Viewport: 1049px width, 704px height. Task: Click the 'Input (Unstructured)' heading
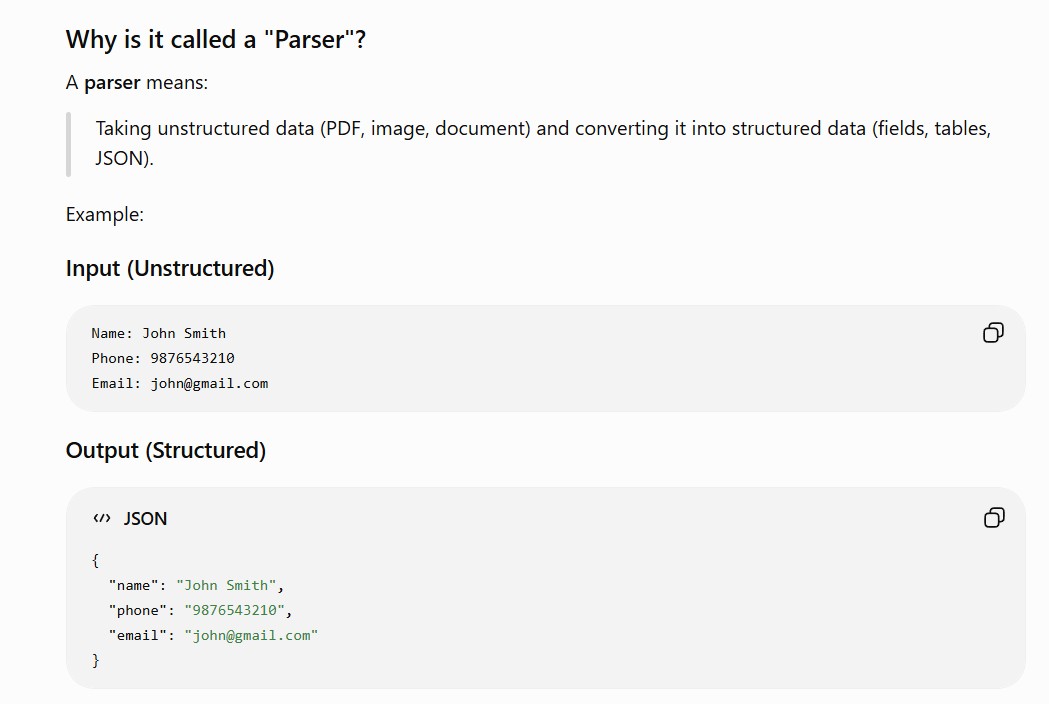point(170,268)
